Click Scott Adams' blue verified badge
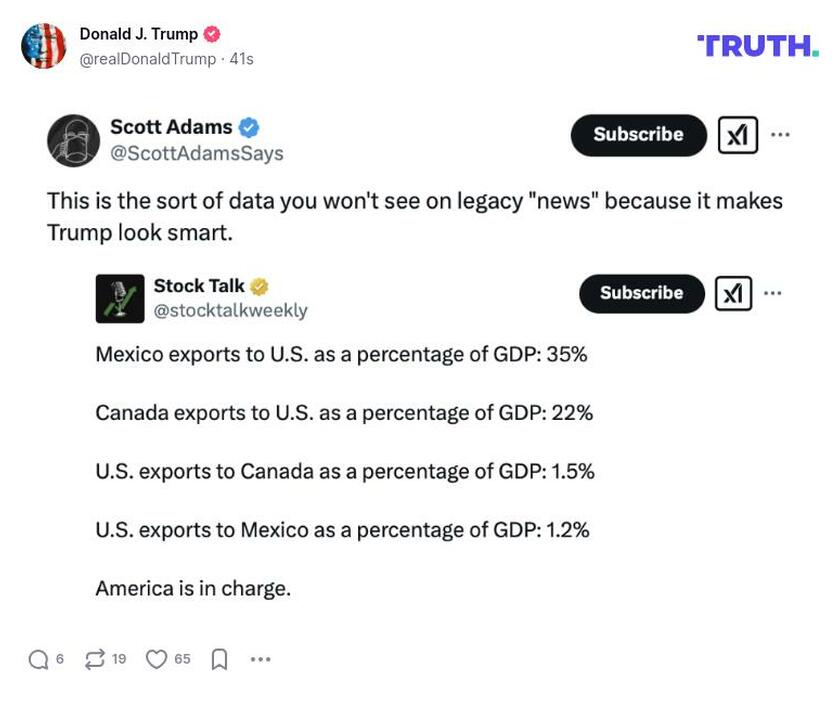The image size is (840, 701). pyautogui.click(x=248, y=126)
